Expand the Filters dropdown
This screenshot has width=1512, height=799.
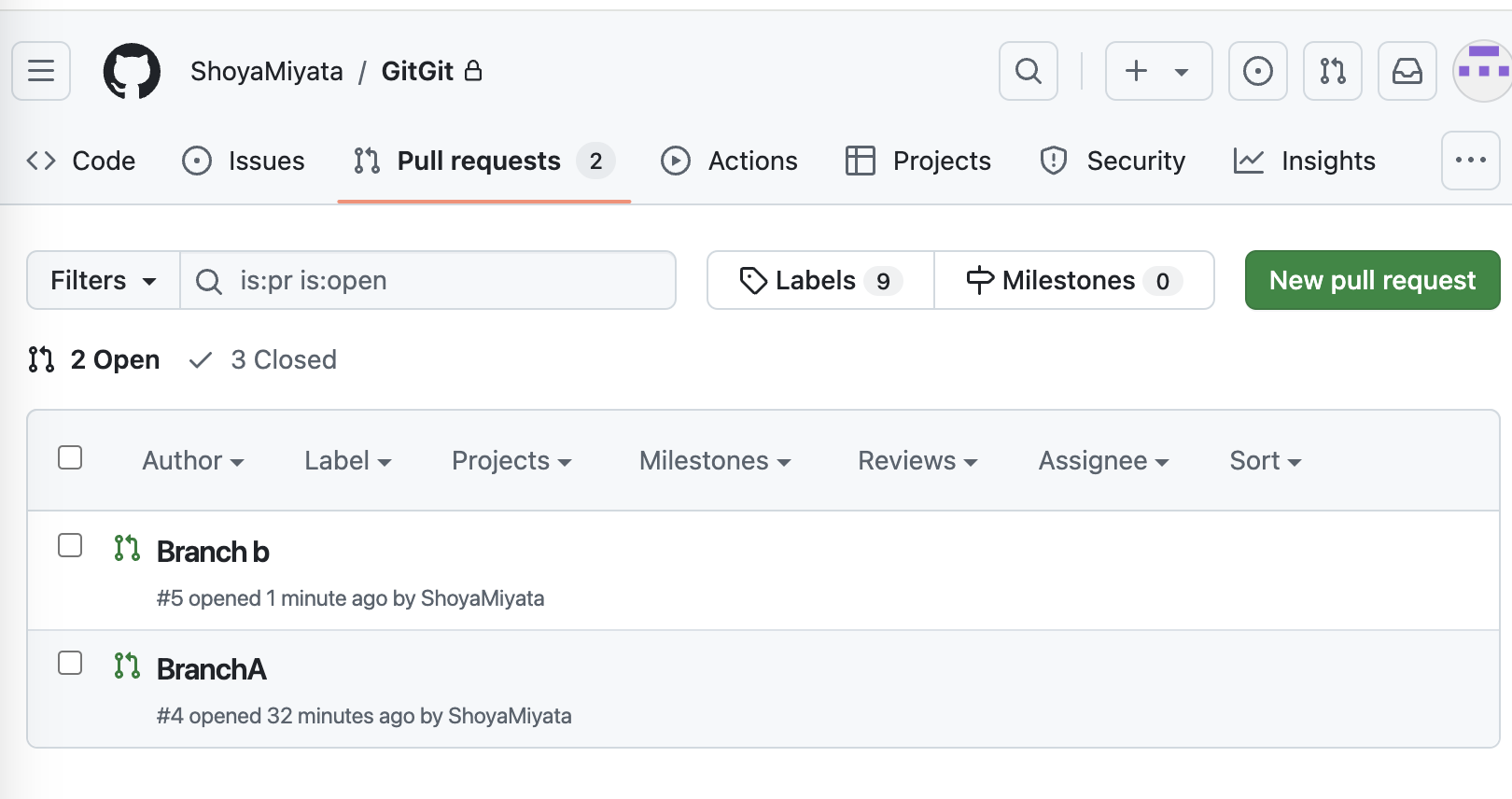click(103, 280)
